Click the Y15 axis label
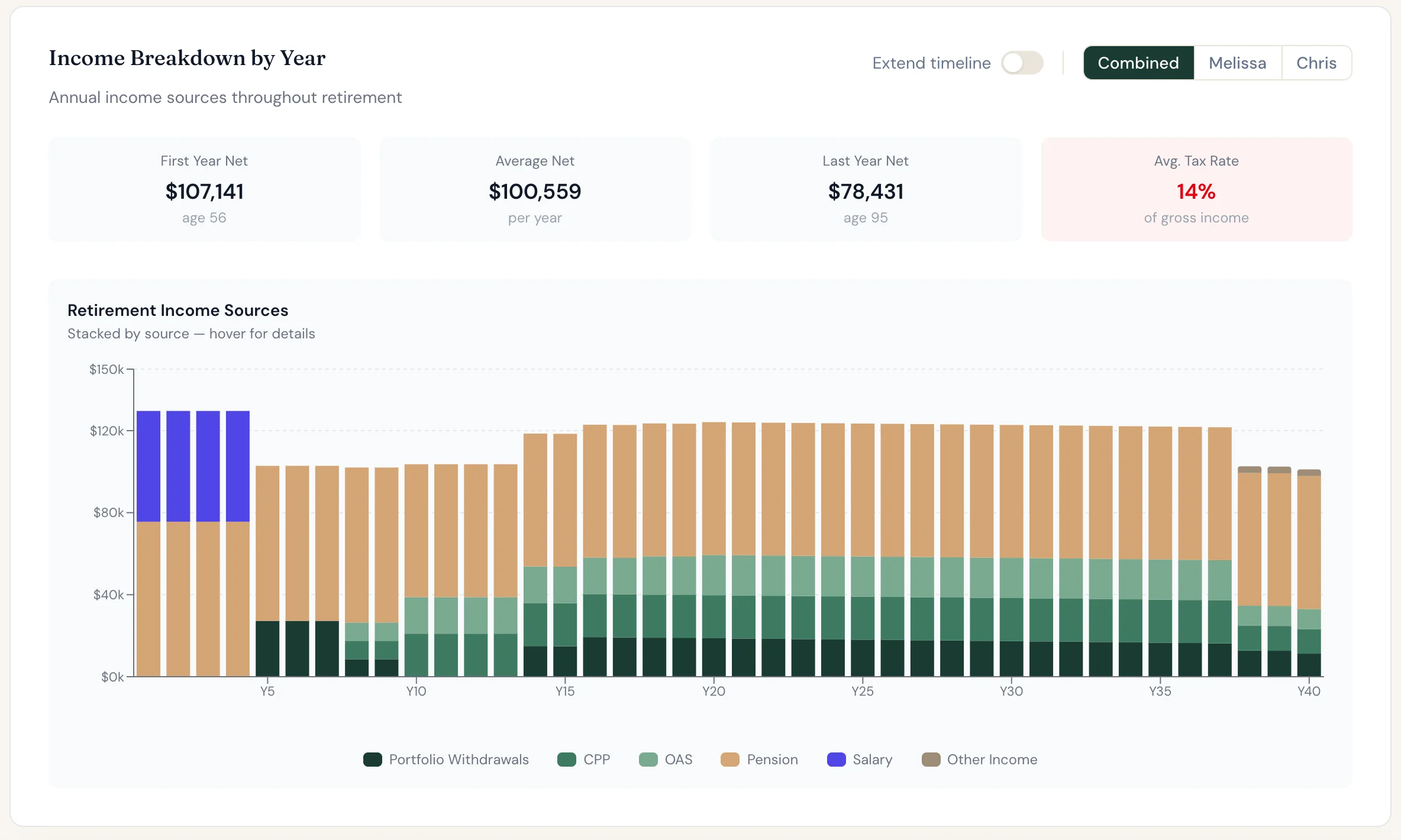The image size is (1401, 840). click(x=565, y=691)
